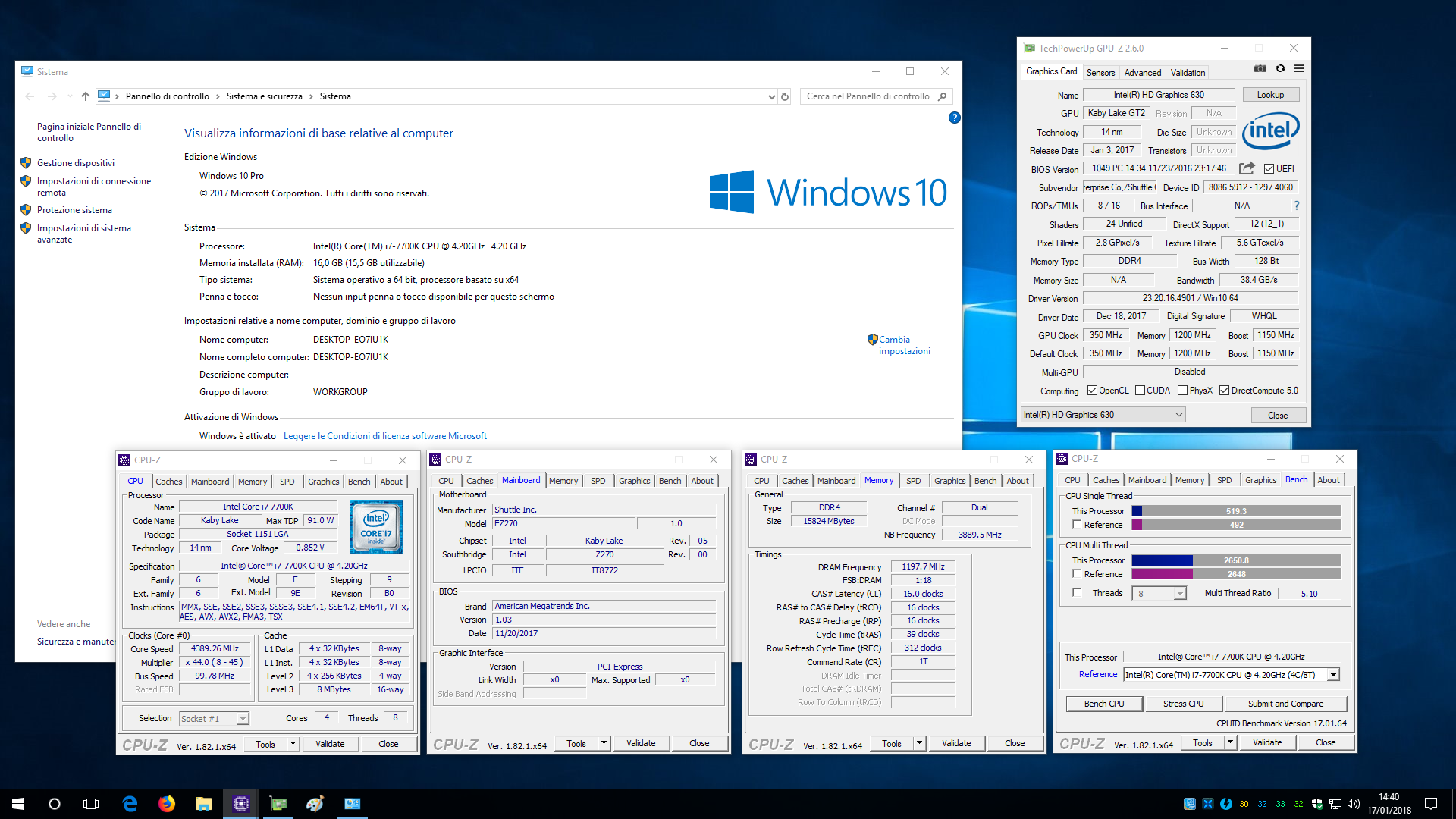Open Caches tab in CPU-Z CPU window
This screenshot has width=1456, height=819.
168,482
